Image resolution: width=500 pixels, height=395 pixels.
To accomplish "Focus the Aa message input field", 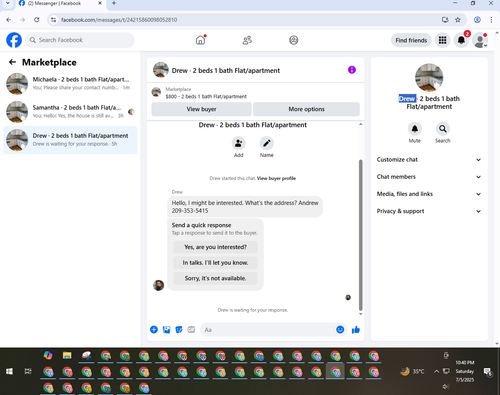I will pyautogui.click(x=267, y=330).
